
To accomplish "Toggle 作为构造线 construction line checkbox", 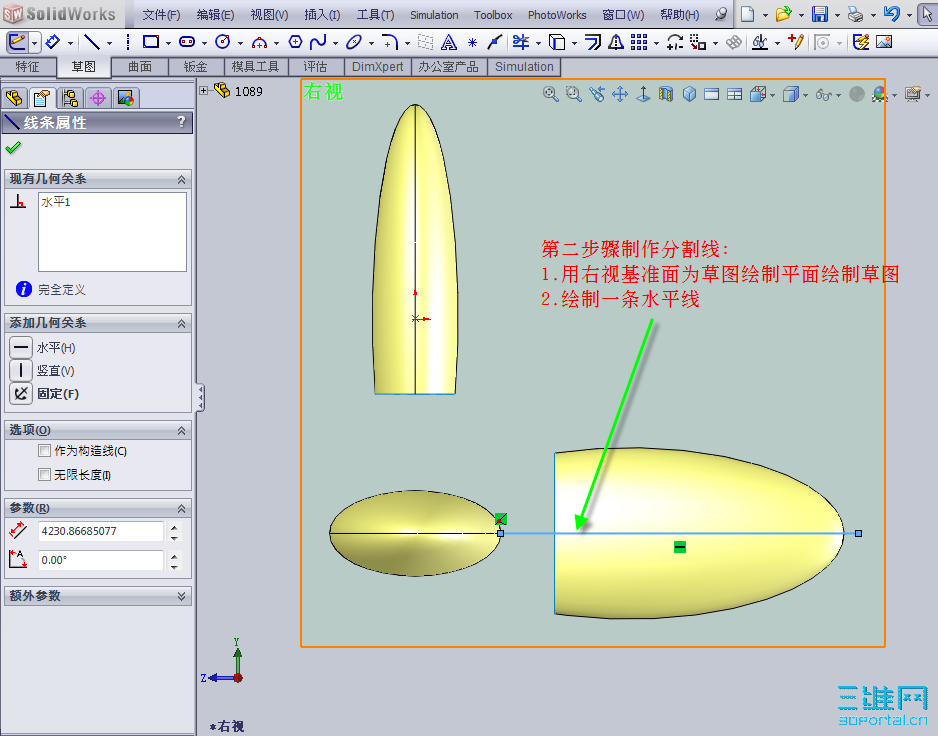I will tap(44, 451).
